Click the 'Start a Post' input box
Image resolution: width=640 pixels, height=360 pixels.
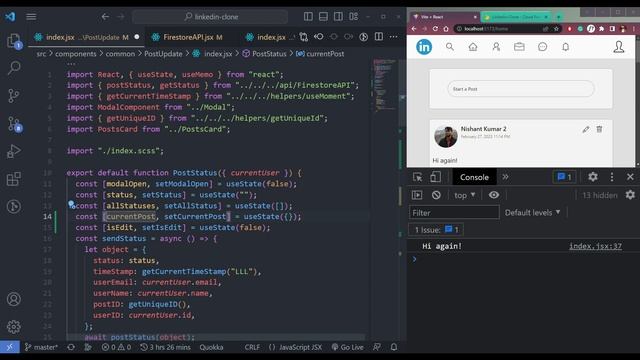point(521,89)
